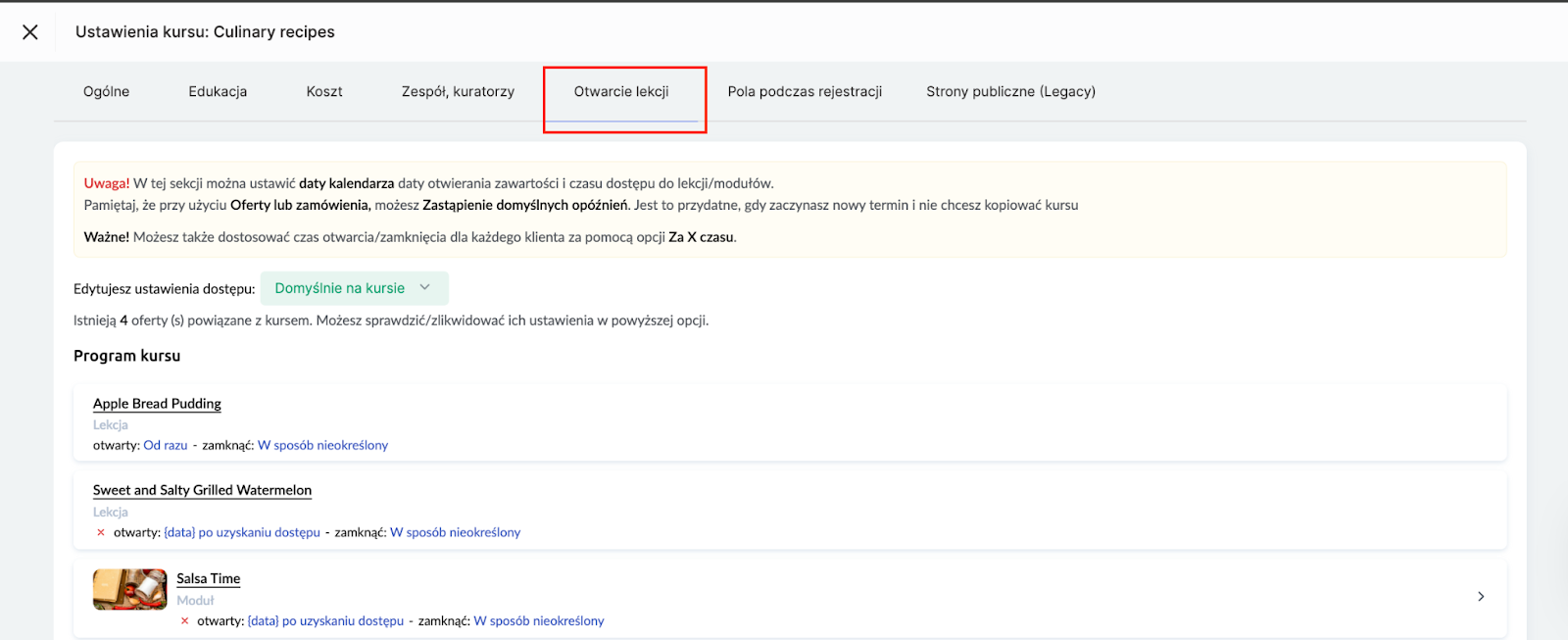Screen dimensions: 1568x640
Task: Edit the Watermelon lesson opening date link
Action: tap(242, 532)
